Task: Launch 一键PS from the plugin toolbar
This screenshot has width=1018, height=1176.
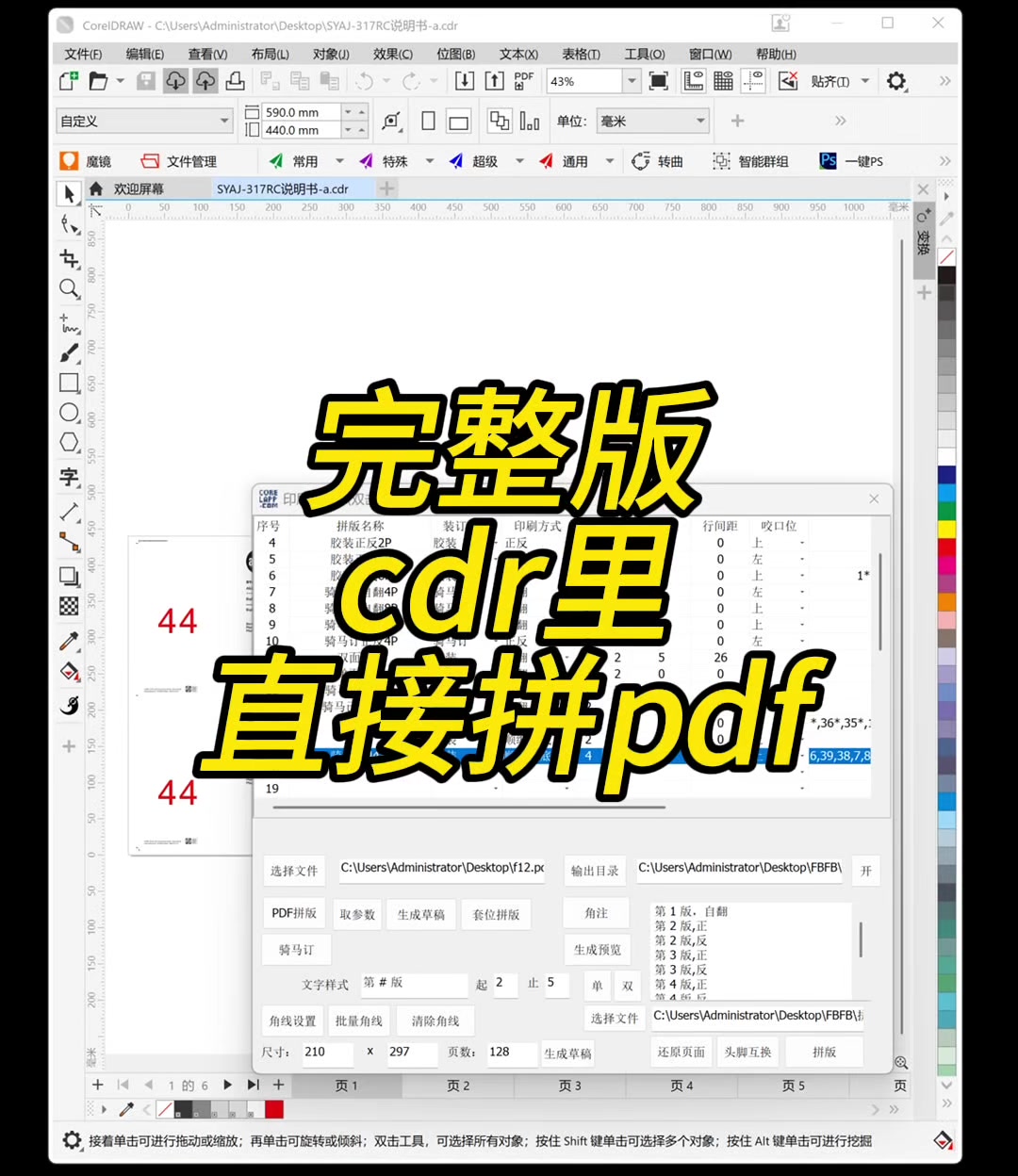Action: coord(853,160)
